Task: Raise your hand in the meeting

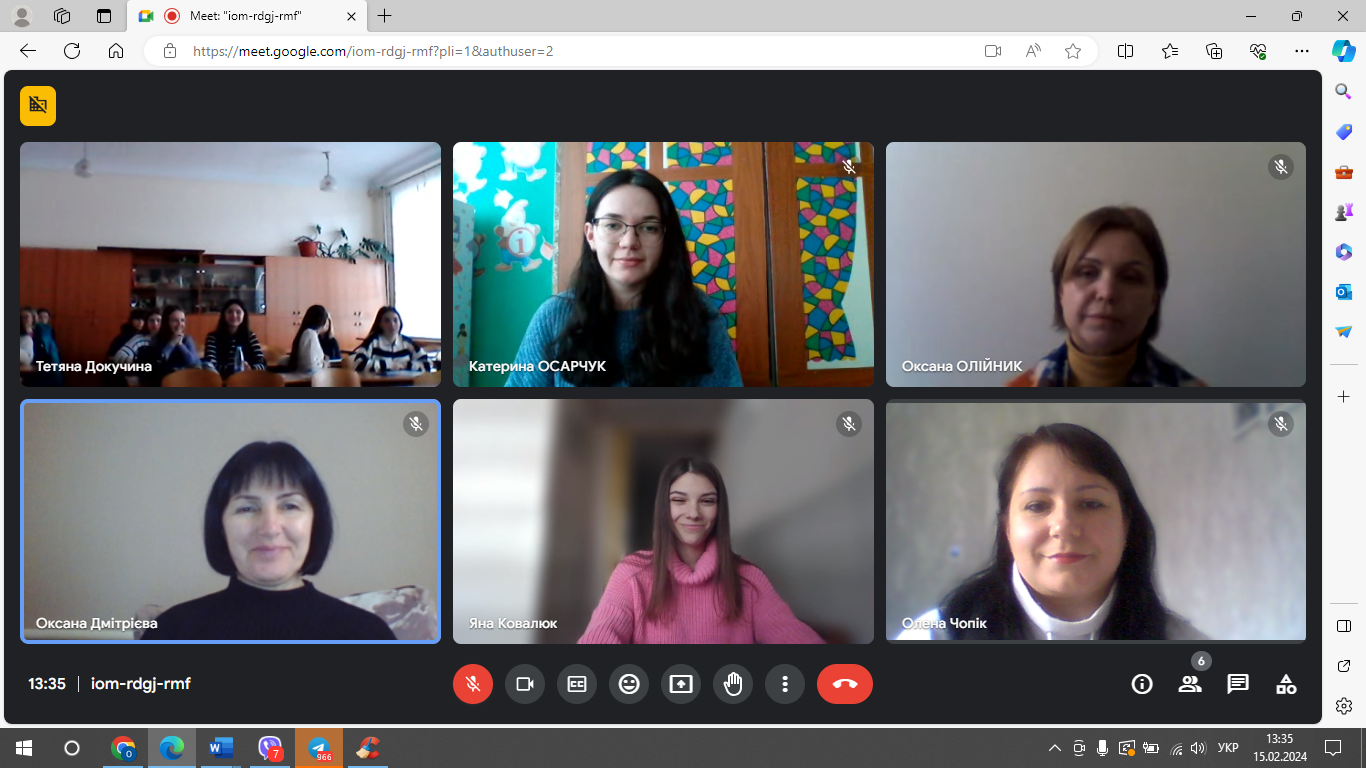Action: point(733,684)
